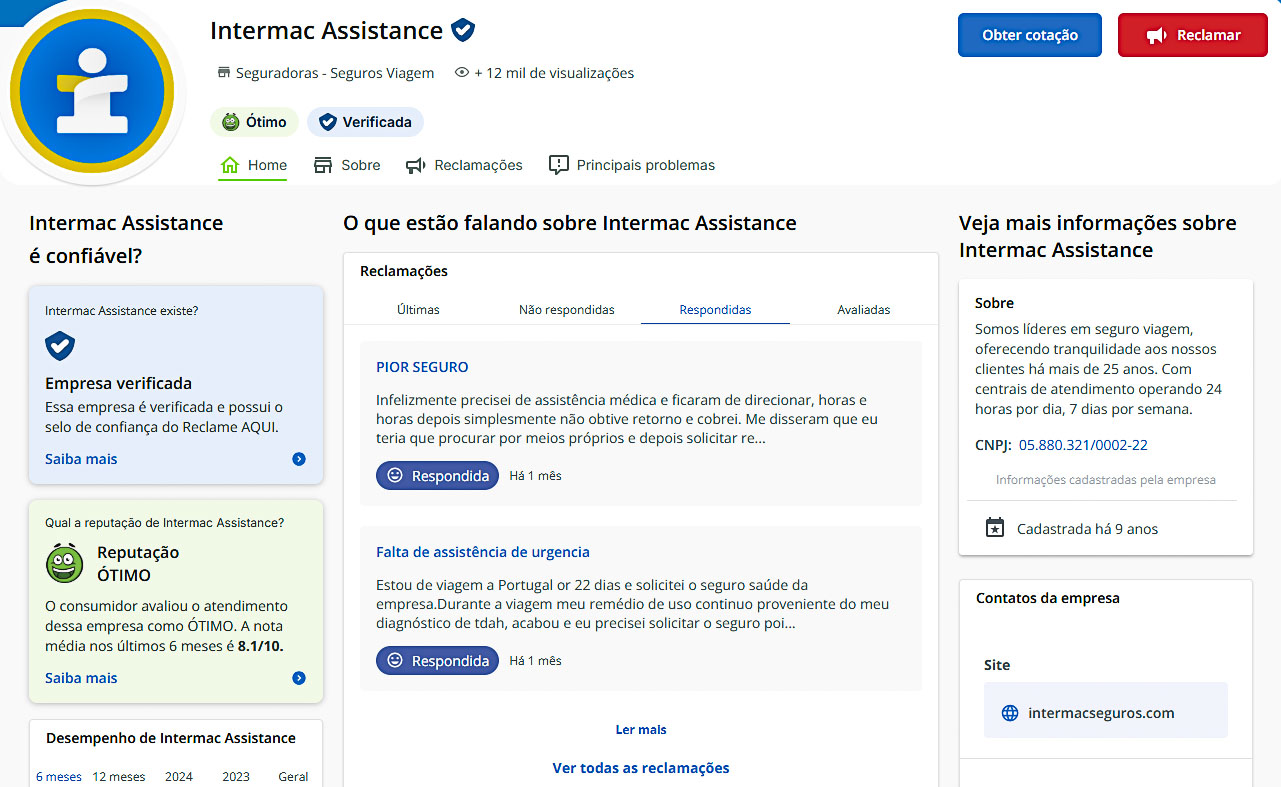Open Falta de assistência de urgencia complaint
Screen dimensions: 1281x787
click(x=483, y=552)
